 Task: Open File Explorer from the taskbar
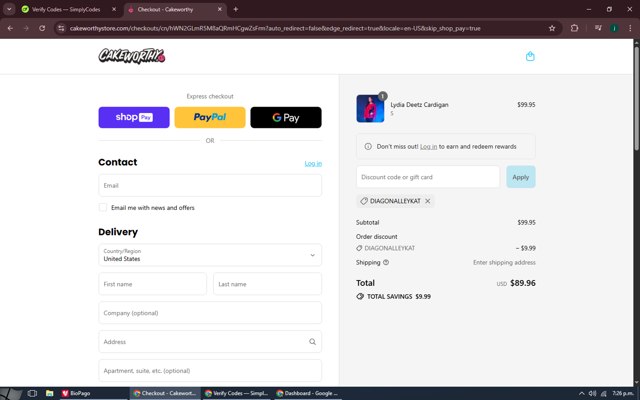[49, 393]
